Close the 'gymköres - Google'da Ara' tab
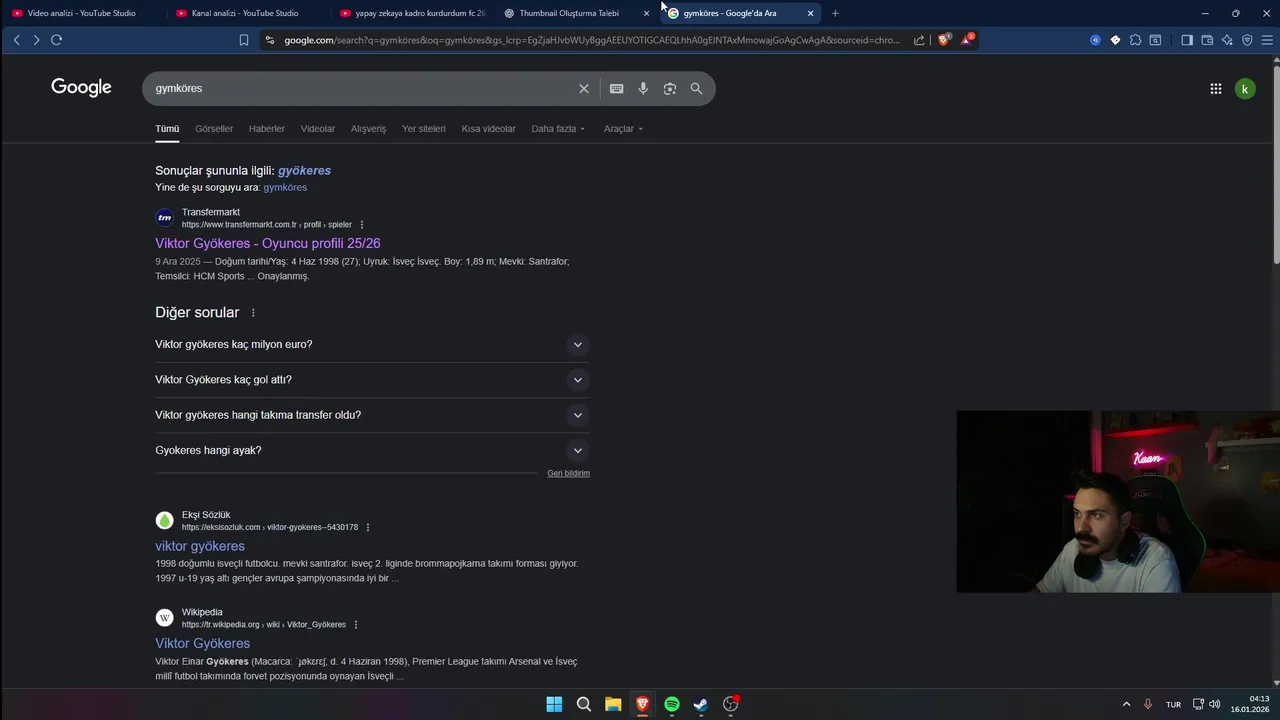This screenshot has height=720, width=1280. (810, 13)
